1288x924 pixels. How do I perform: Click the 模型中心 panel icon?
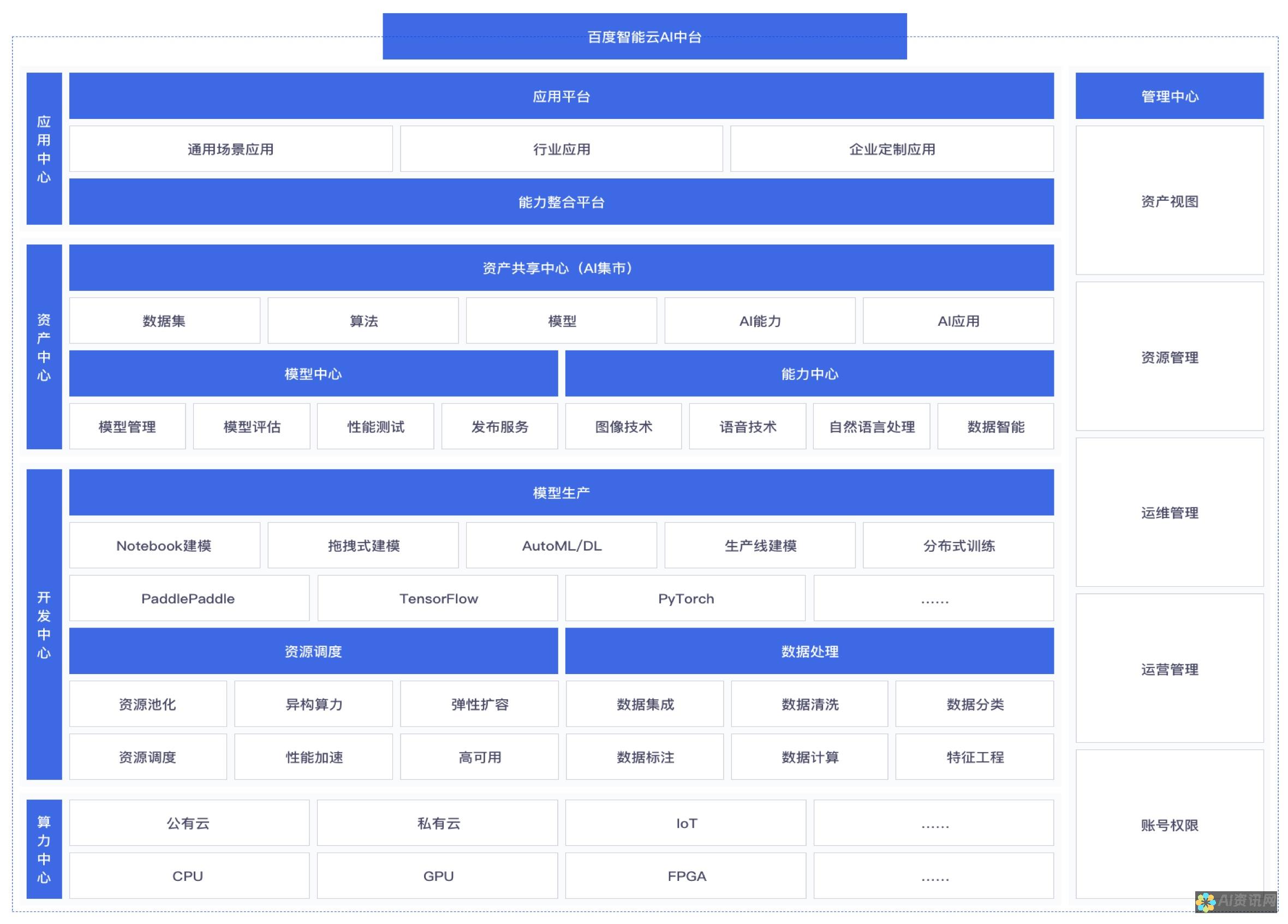pos(313,373)
